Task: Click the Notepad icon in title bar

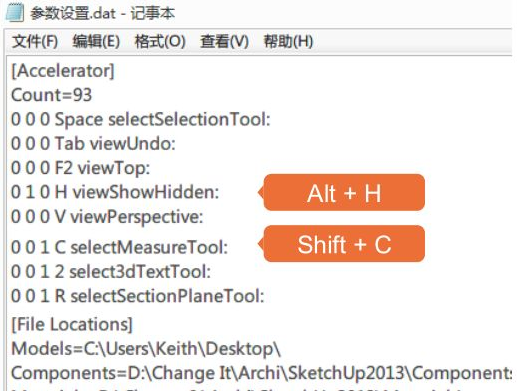Action: click(15, 12)
